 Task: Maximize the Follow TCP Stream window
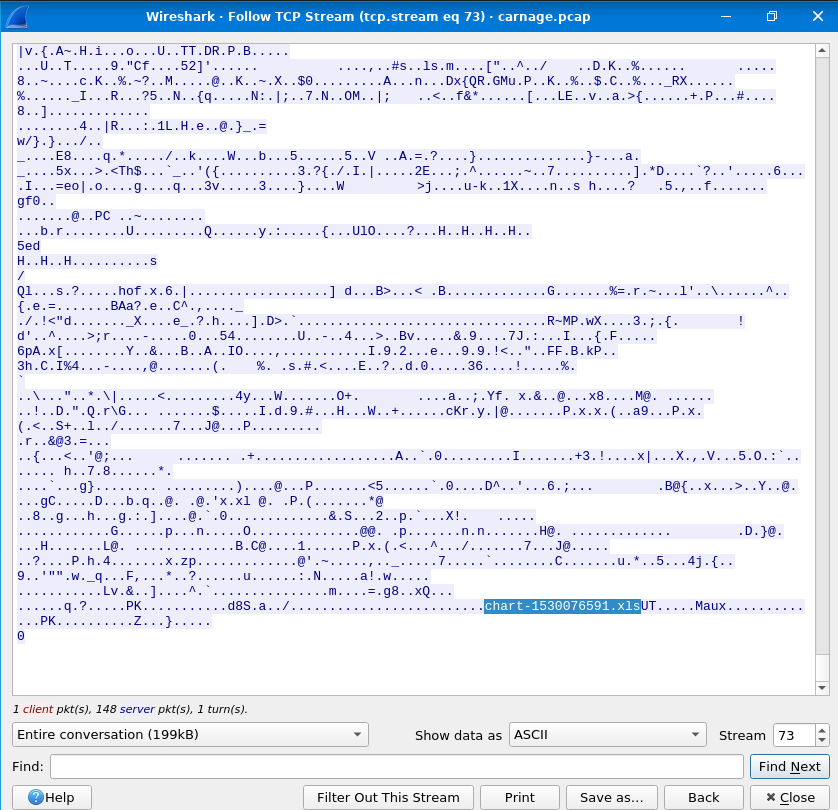pyautogui.click(x=772, y=17)
